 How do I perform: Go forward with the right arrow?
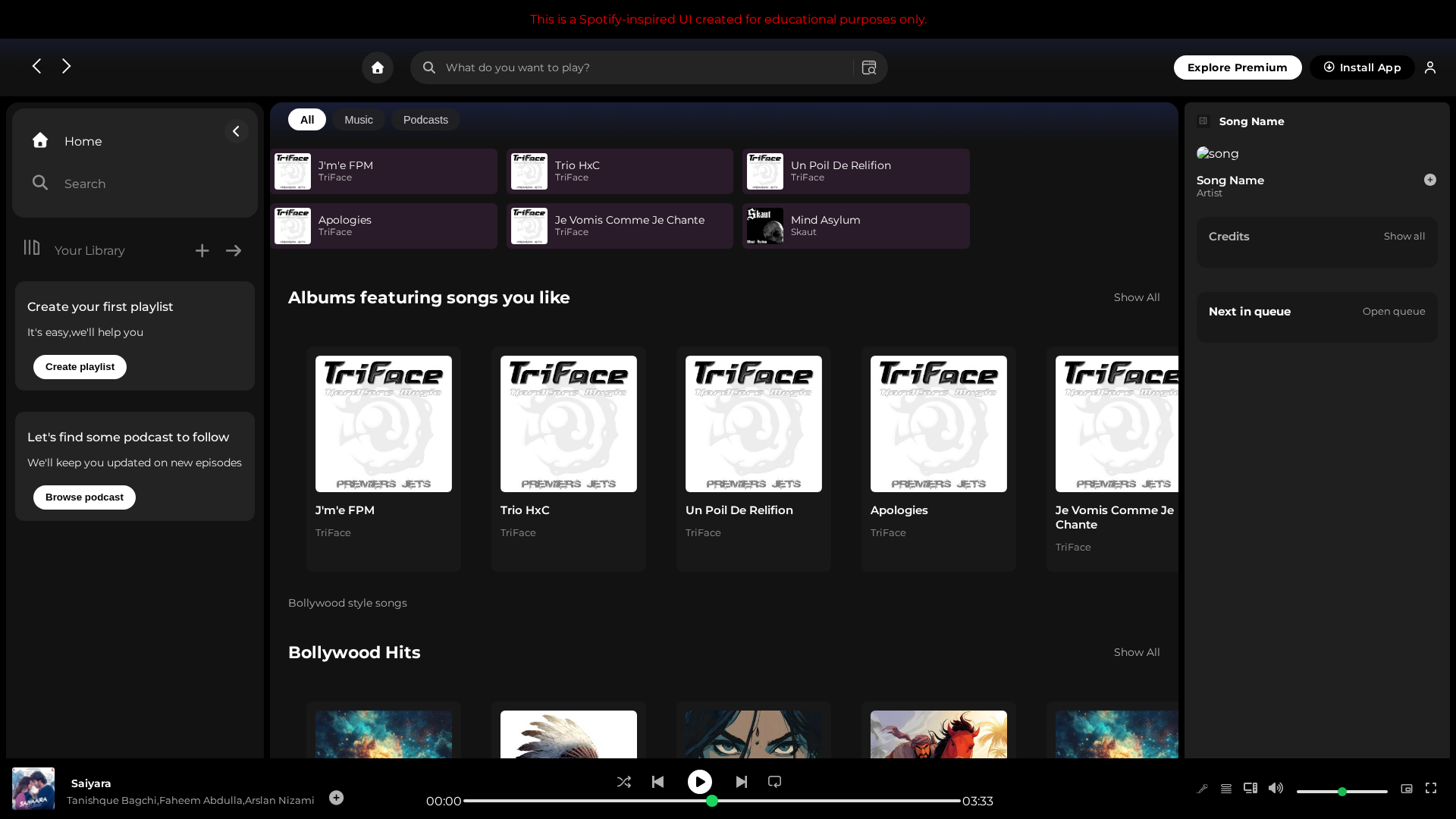point(67,67)
